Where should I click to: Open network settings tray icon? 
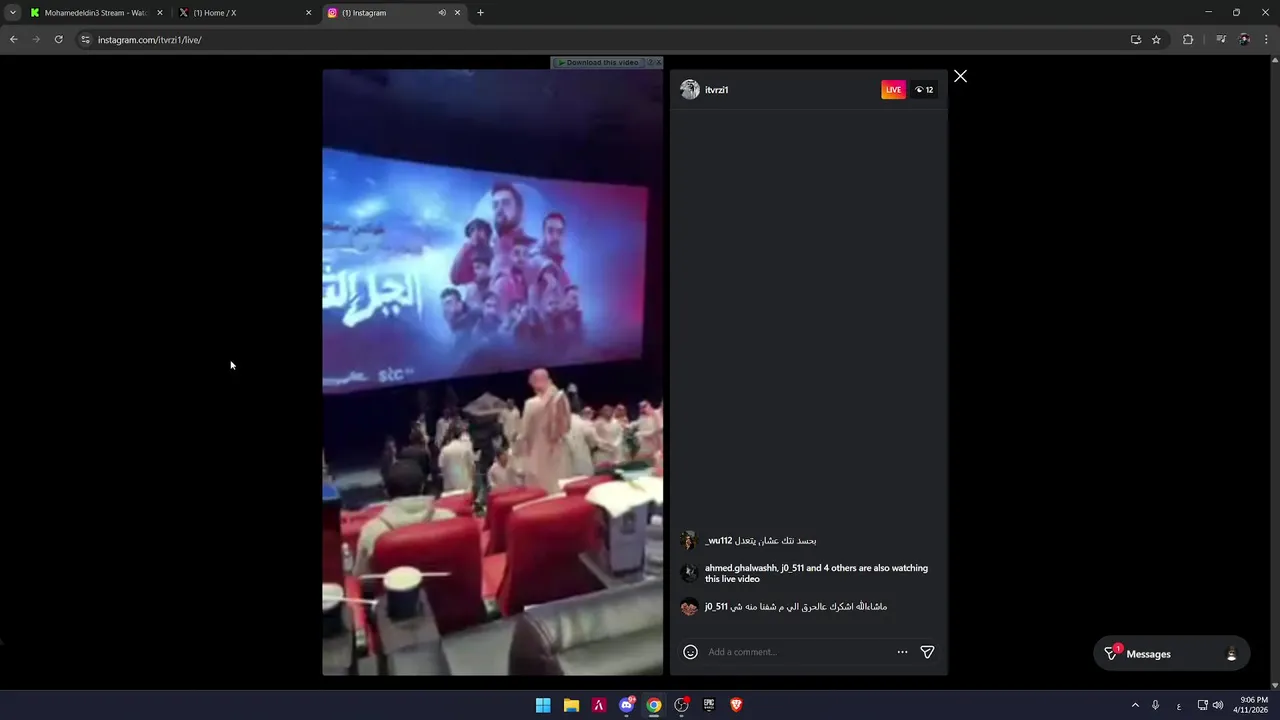pyautogui.click(x=1203, y=705)
